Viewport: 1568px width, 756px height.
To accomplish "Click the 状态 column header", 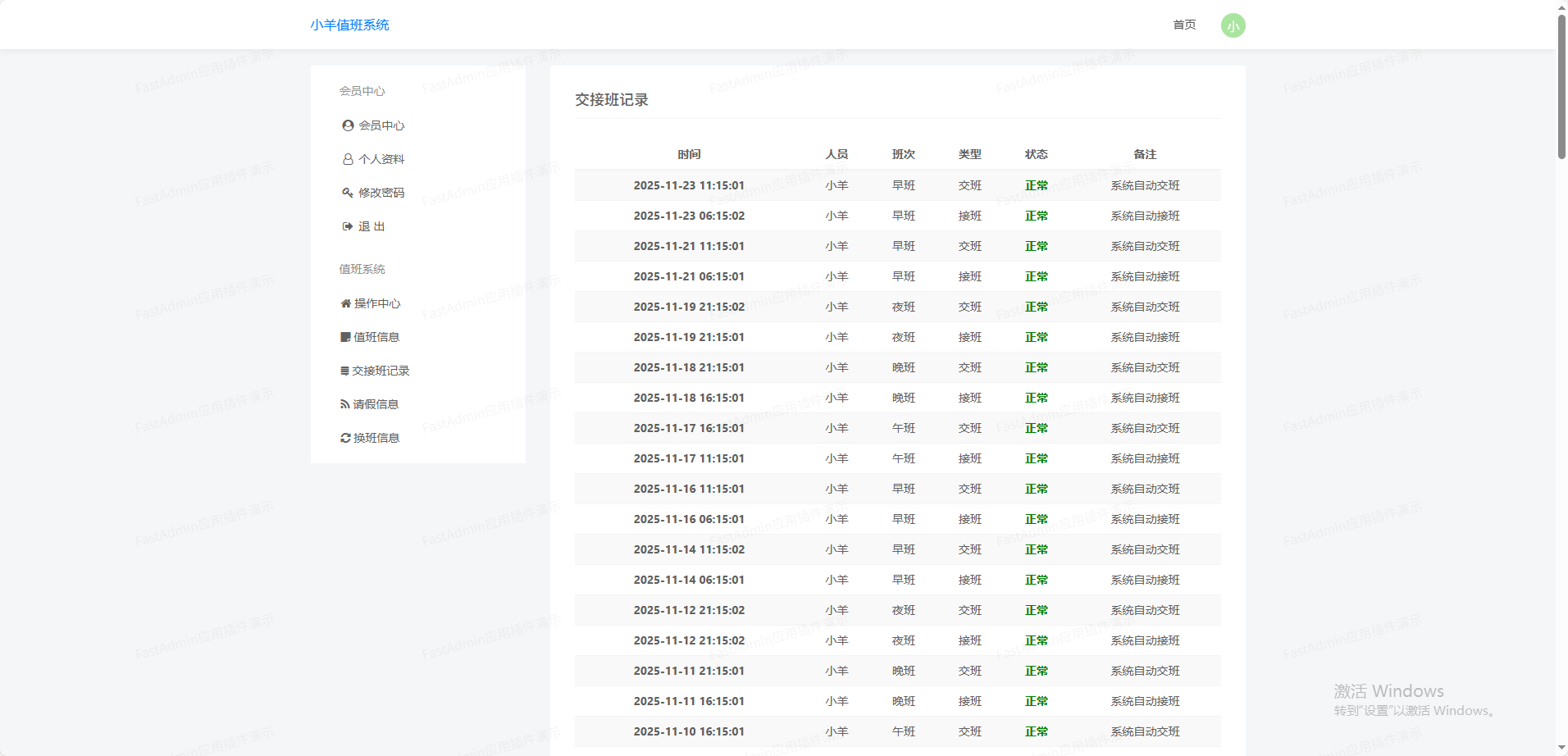I will 1036,154.
